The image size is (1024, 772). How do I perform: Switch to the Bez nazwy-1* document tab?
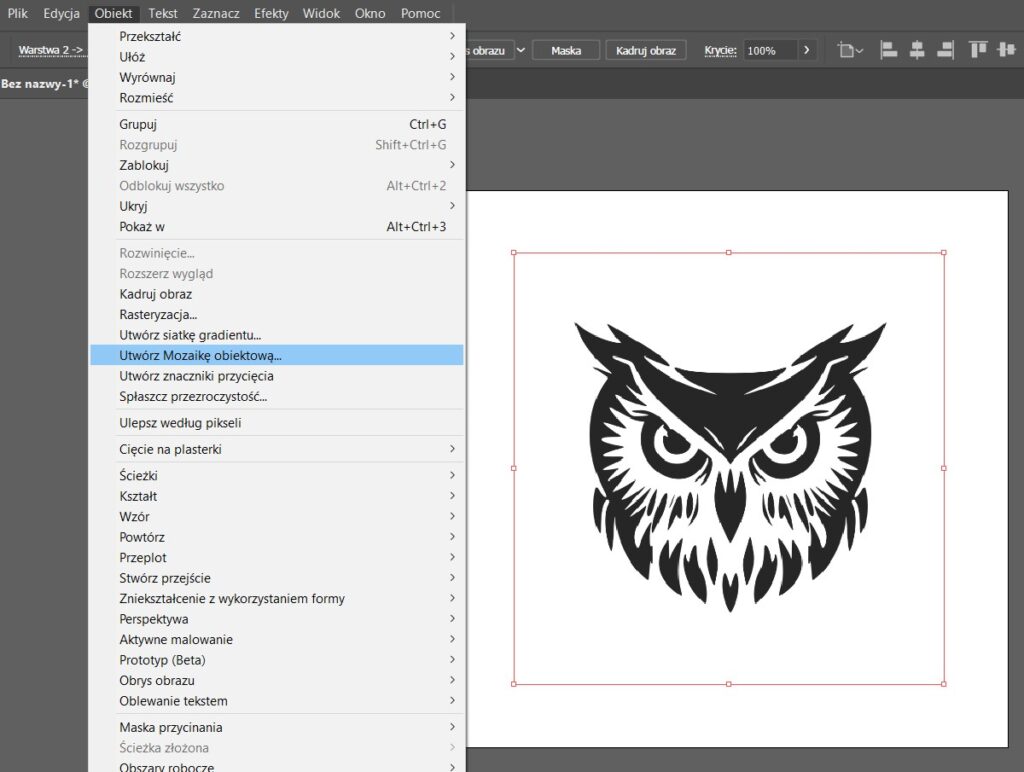[43, 84]
